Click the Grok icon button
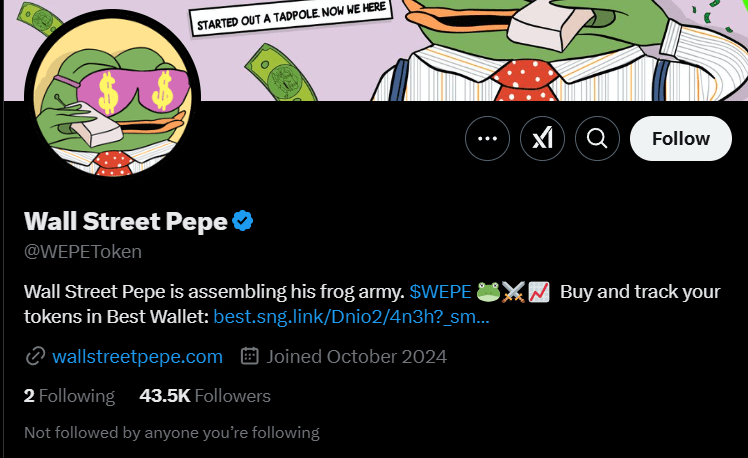 click(543, 139)
